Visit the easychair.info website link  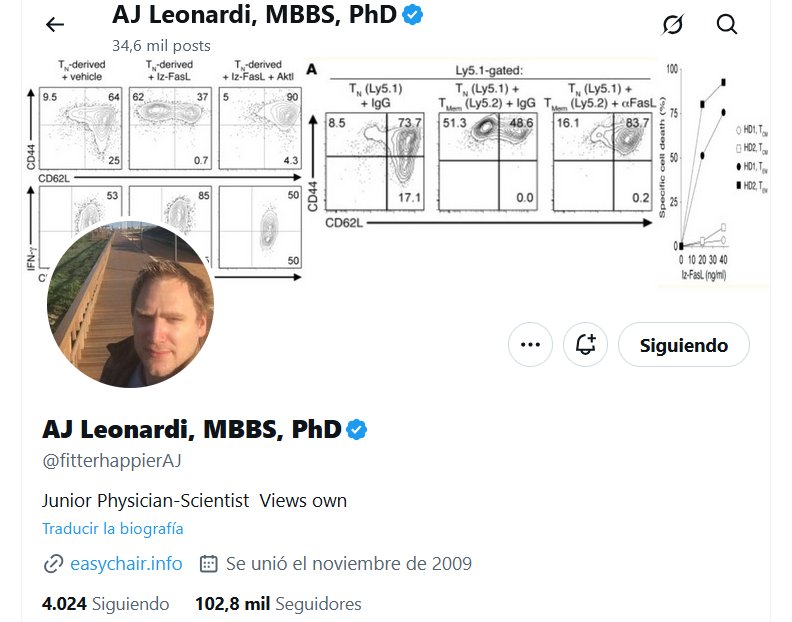pyautogui.click(x=126, y=564)
